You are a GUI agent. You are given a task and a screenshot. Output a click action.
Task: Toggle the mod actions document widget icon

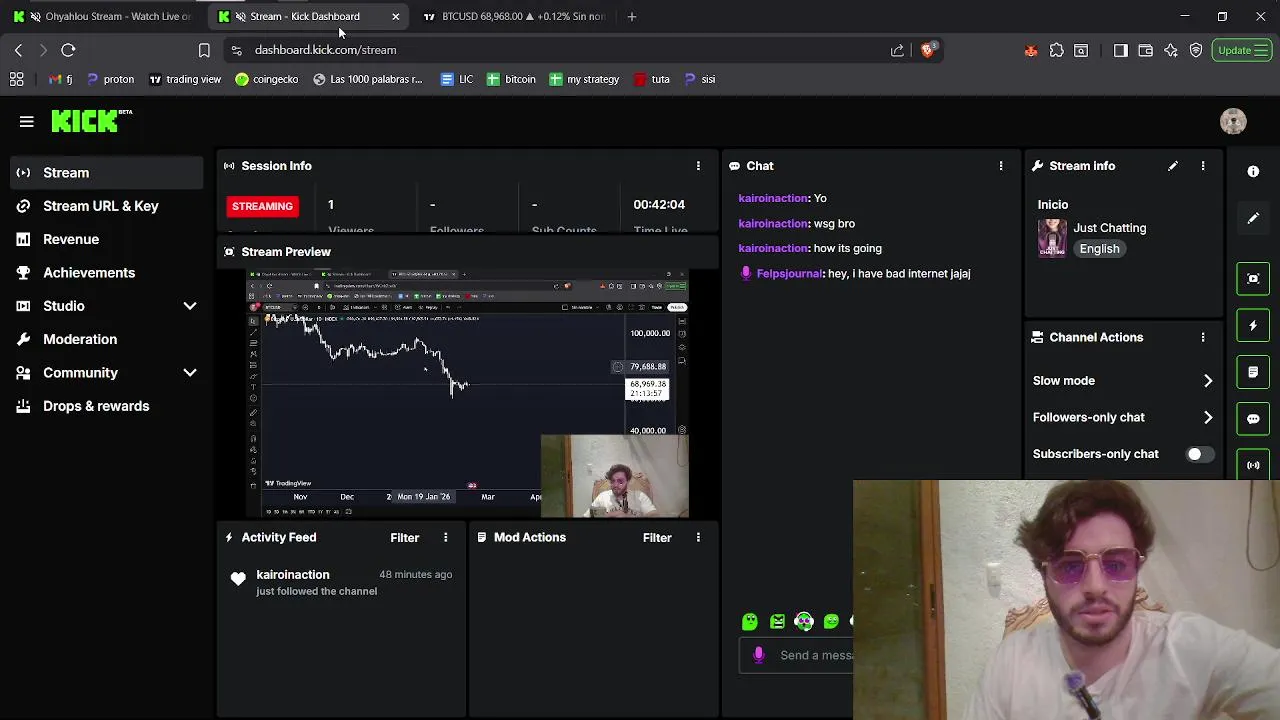coord(1253,372)
